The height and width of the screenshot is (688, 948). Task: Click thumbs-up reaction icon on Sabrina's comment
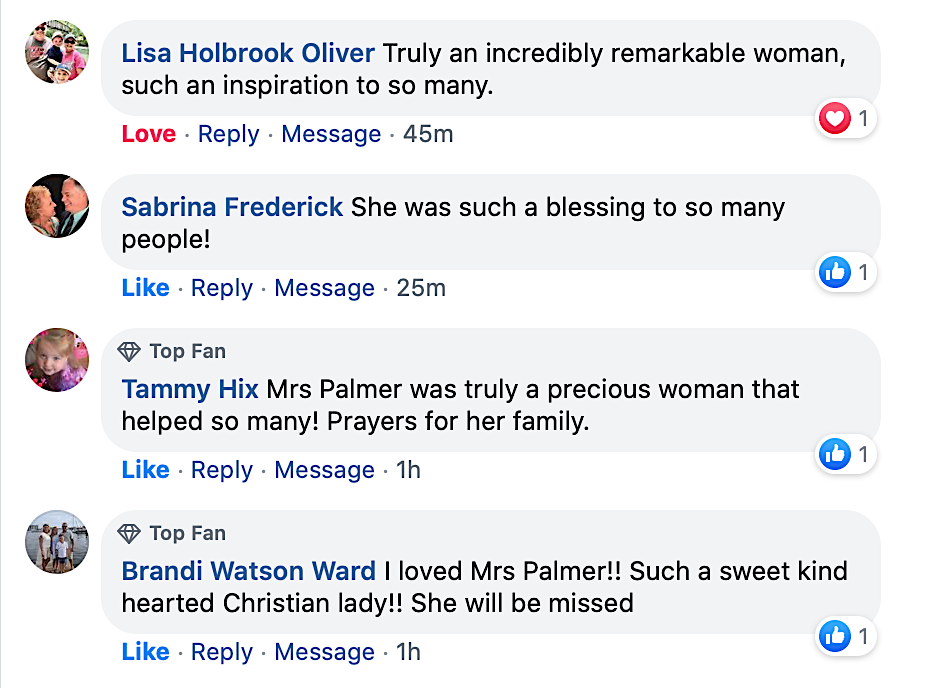[834, 272]
